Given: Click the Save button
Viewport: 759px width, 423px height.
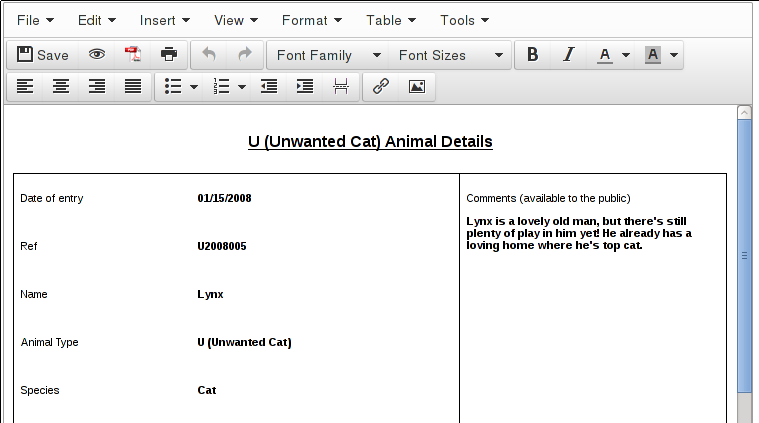Looking at the screenshot, I should [43, 55].
